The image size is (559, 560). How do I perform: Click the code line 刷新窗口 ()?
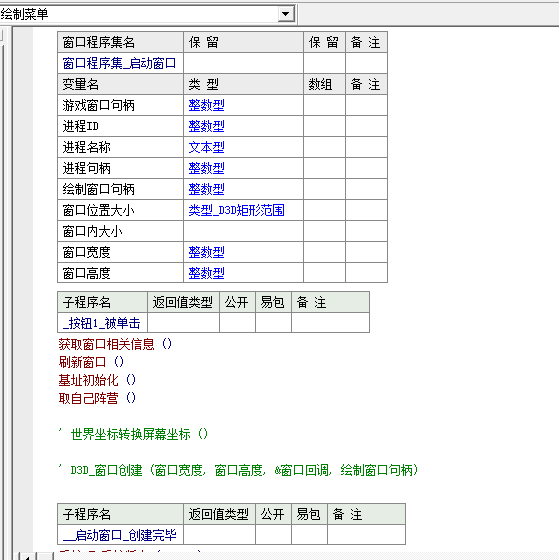click(x=91, y=362)
